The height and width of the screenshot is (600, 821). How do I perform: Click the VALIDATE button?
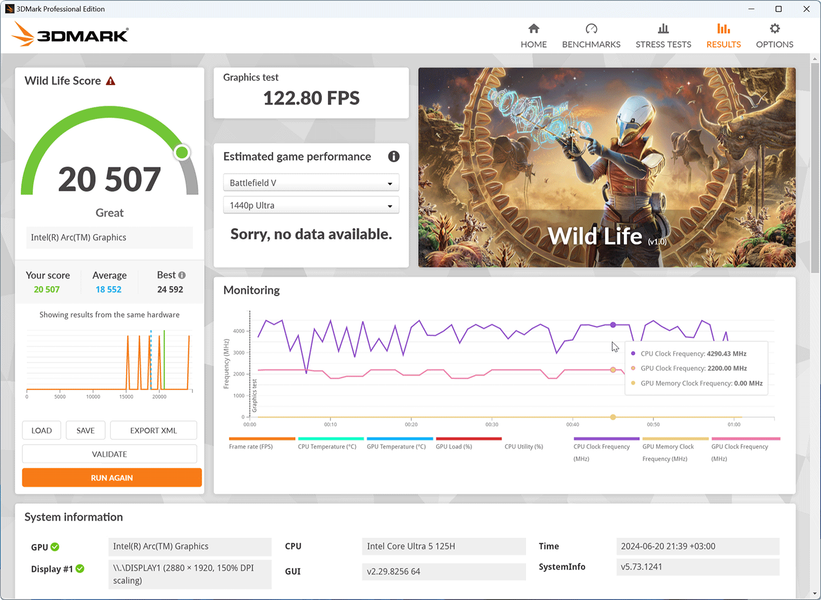[109, 454]
